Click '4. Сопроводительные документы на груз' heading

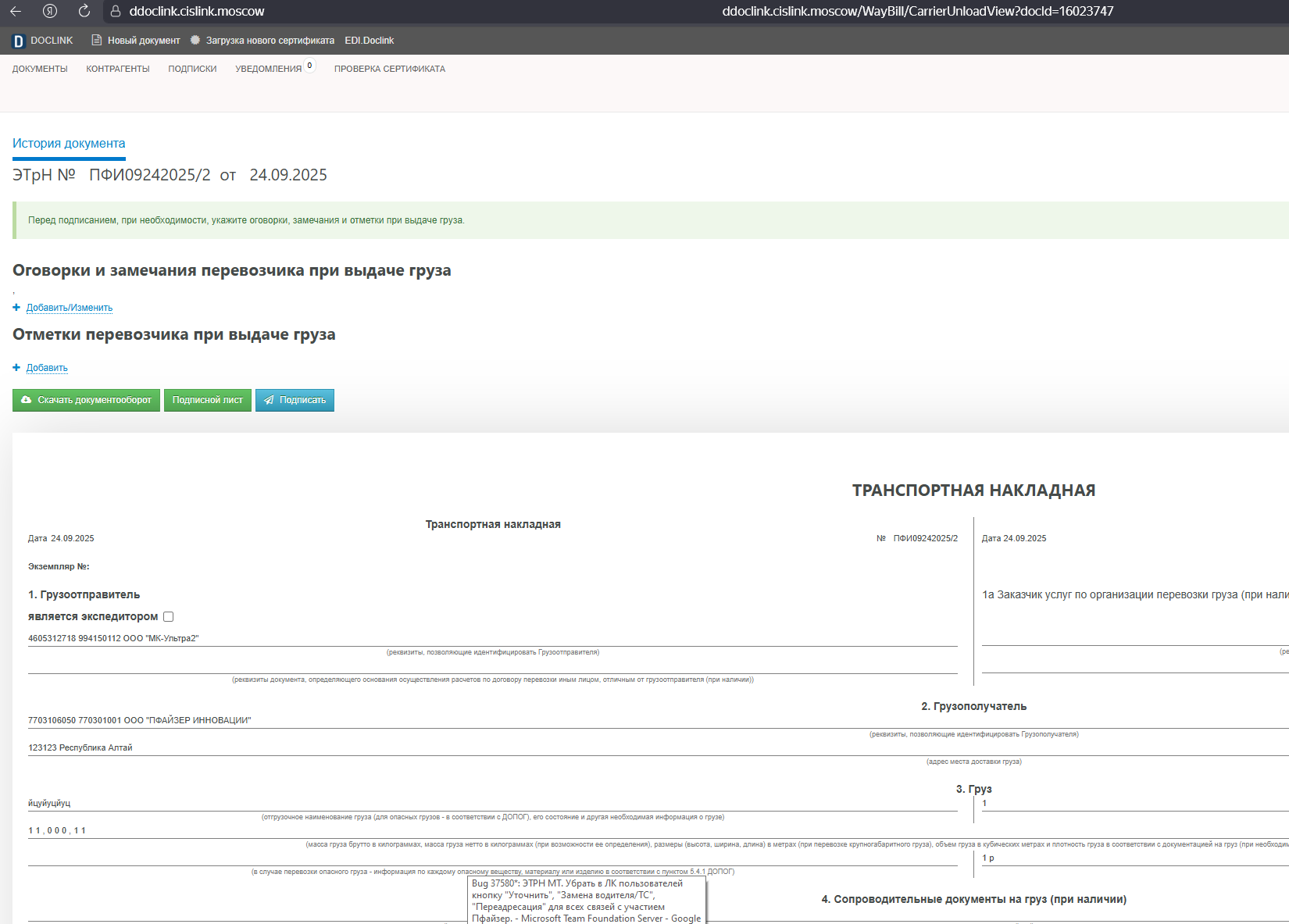click(973, 899)
